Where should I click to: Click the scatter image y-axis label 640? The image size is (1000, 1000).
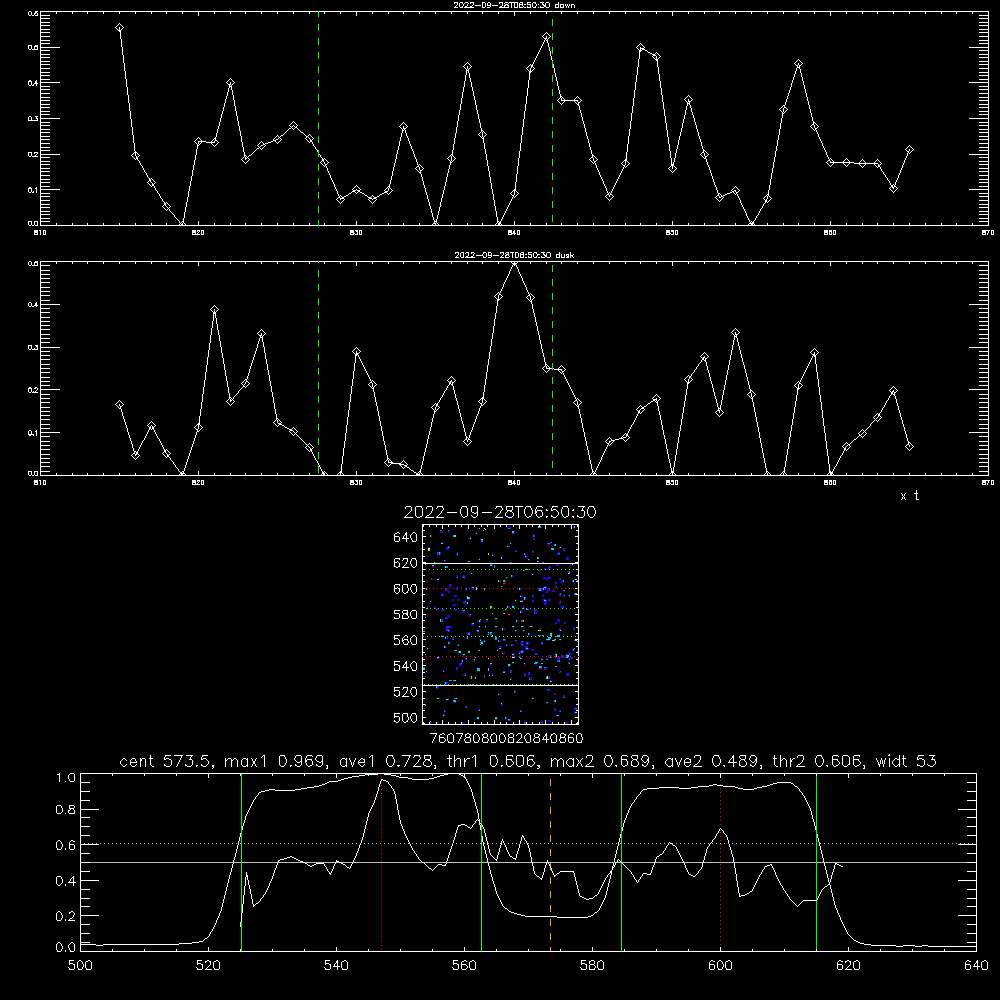coord(406,538)
